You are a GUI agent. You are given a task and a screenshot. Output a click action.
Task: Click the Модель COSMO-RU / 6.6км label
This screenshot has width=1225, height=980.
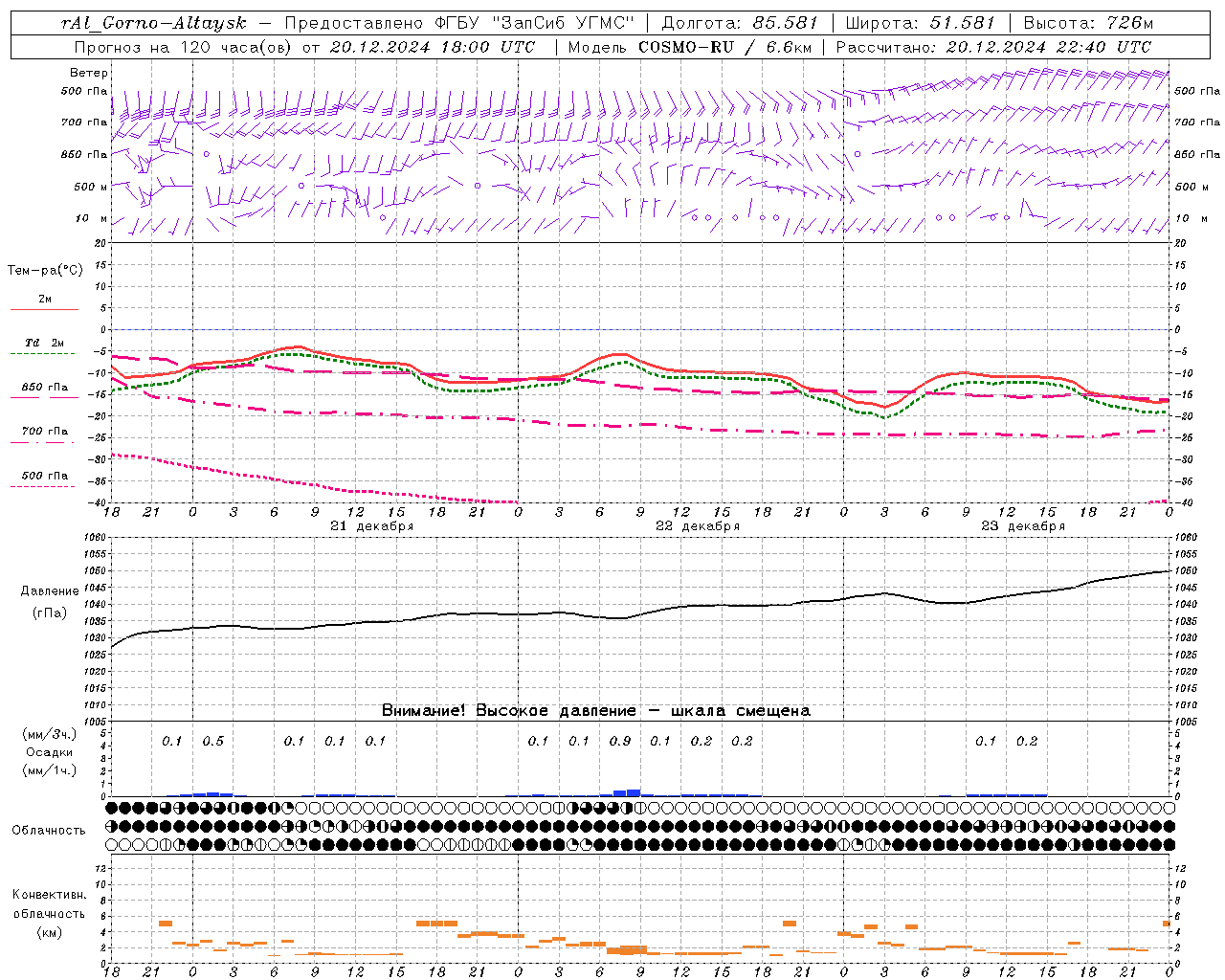point(689,46)
